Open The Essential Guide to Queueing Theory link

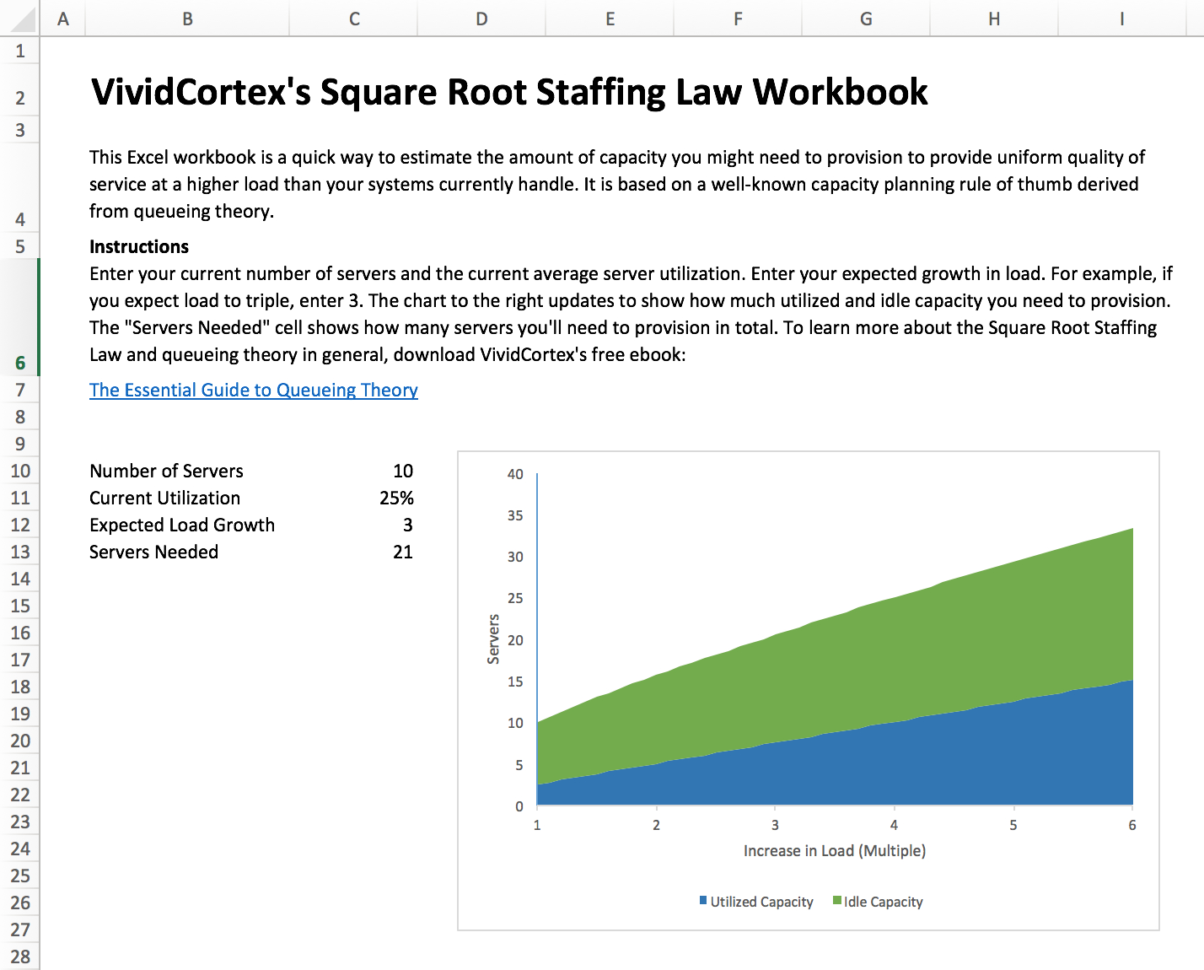pos(253,390)
